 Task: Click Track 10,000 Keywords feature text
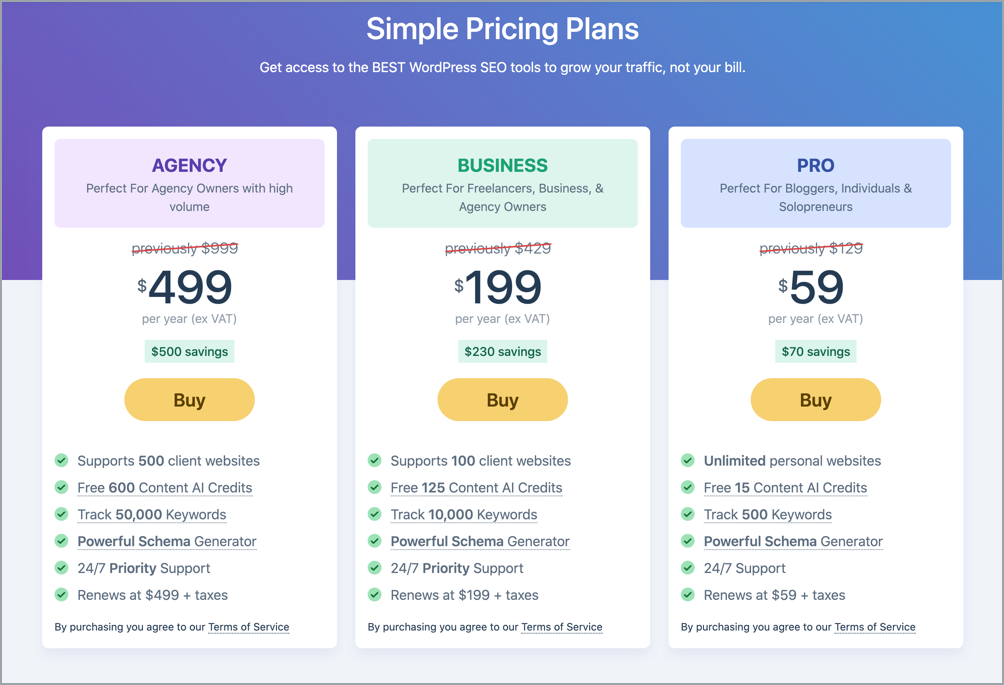(464, 515)
